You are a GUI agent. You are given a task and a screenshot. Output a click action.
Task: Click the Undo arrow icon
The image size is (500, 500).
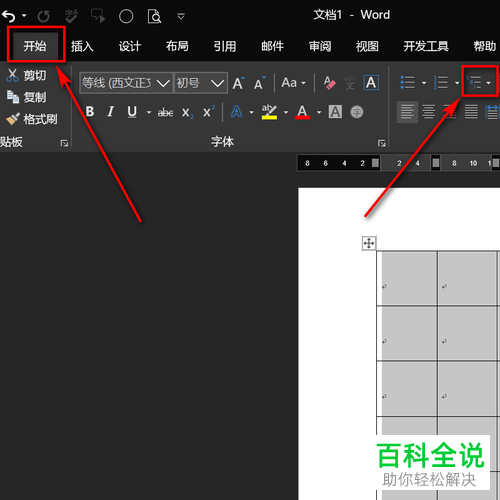9,16
